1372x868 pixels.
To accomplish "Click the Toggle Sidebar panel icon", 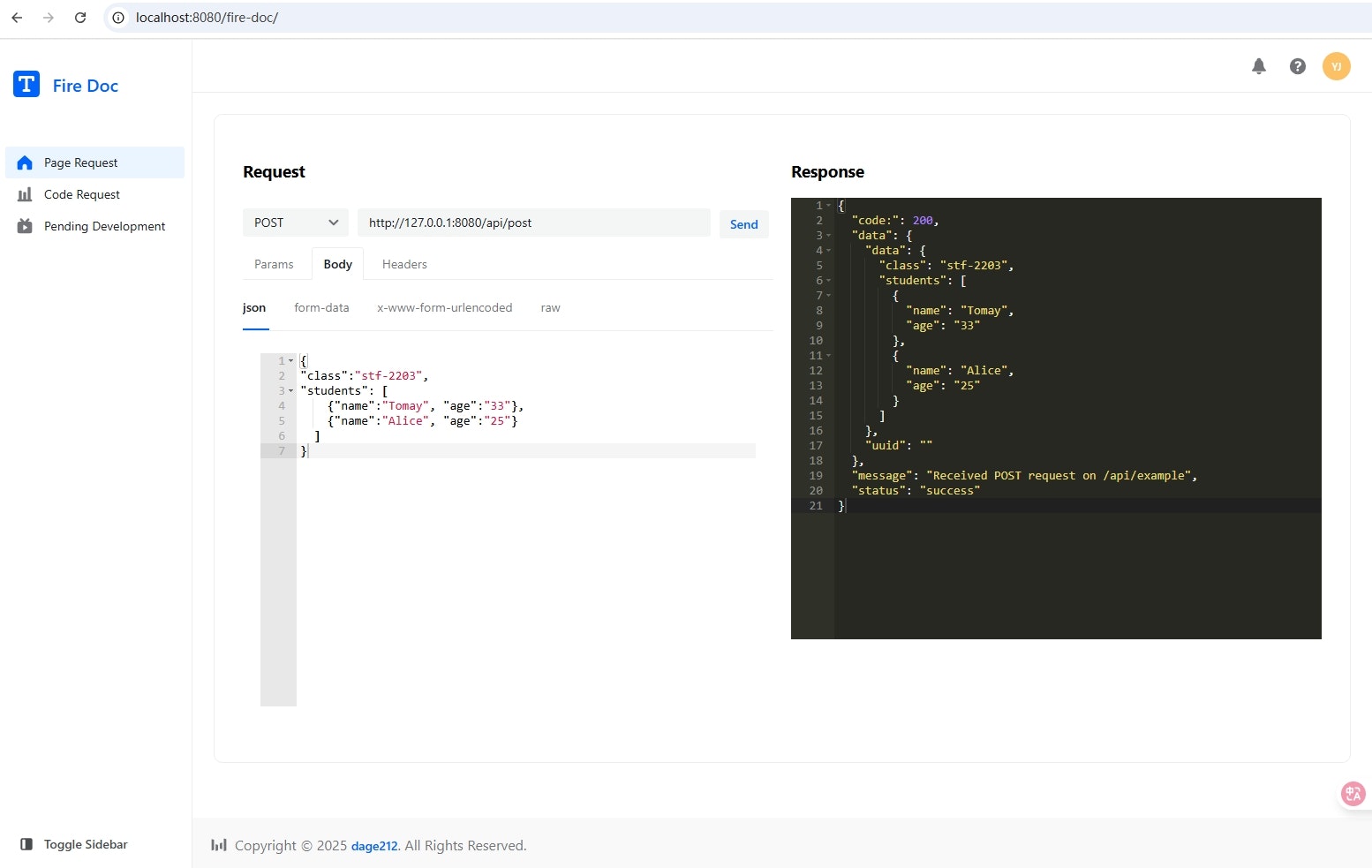I will [26, 844].
